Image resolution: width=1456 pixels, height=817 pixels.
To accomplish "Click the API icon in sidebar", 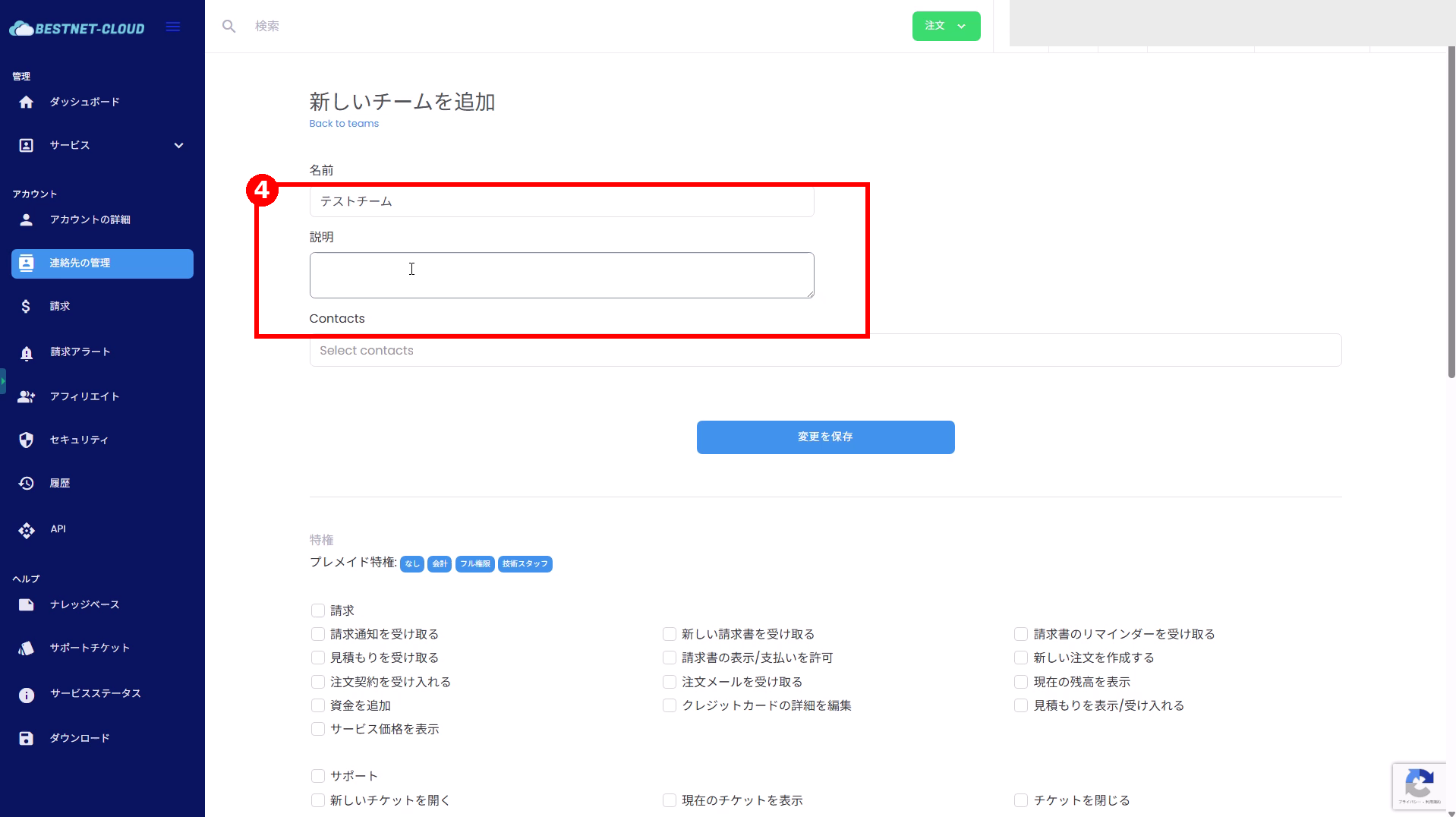I will [x=26, y=530].
